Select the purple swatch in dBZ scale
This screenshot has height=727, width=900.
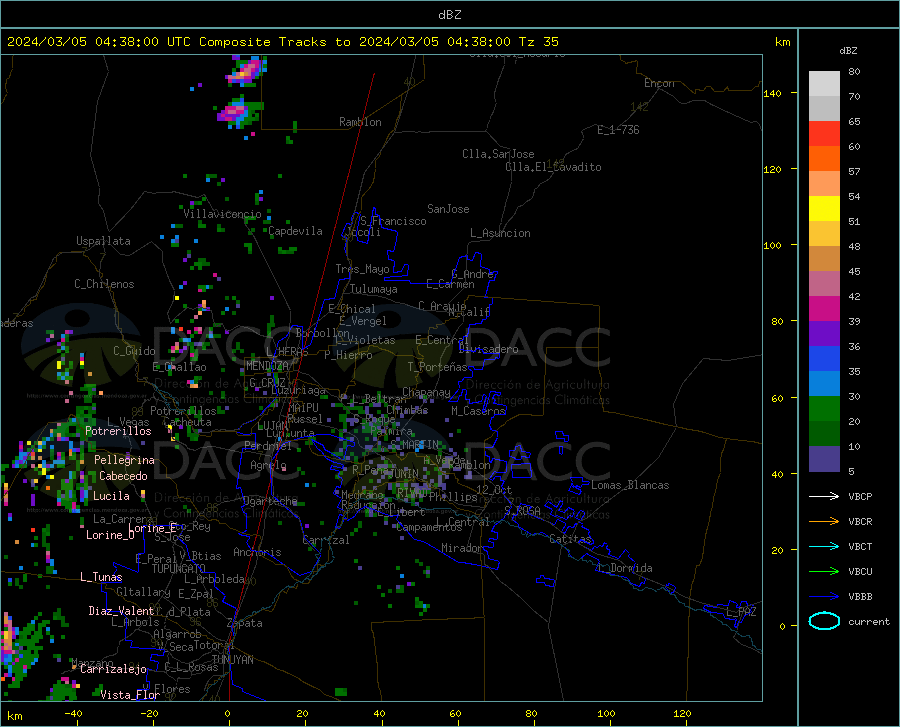[824, 334]
